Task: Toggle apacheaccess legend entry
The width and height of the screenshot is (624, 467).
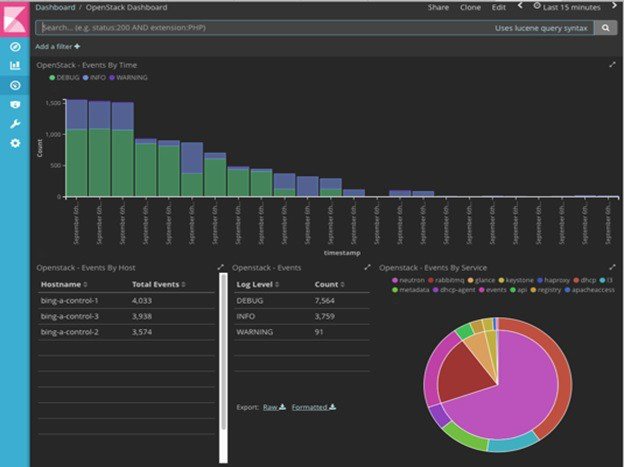Action: click(x=589, y=290)
